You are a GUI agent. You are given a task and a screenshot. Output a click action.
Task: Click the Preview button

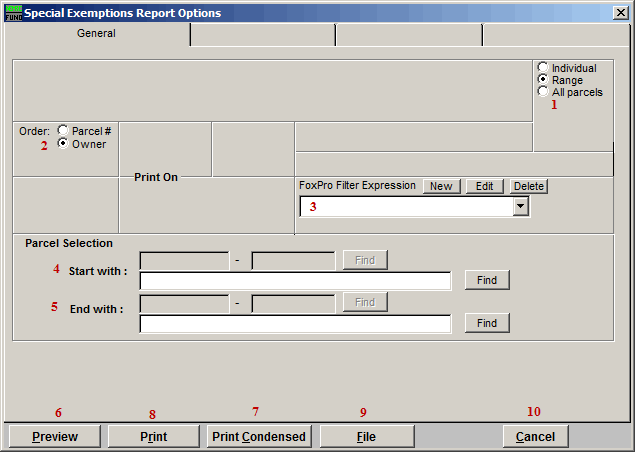[x=55, y=437]
